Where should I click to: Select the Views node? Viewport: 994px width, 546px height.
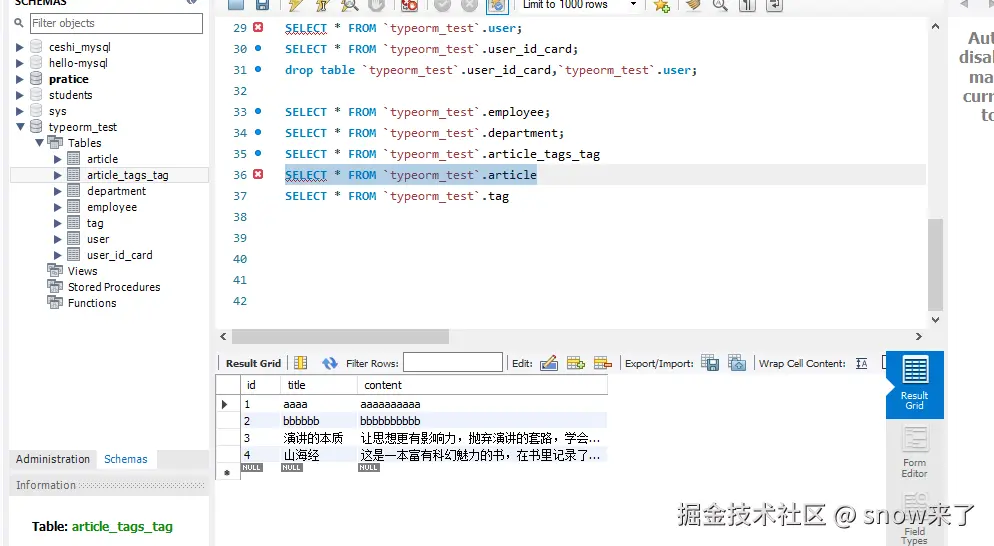(x=82, y=271)
